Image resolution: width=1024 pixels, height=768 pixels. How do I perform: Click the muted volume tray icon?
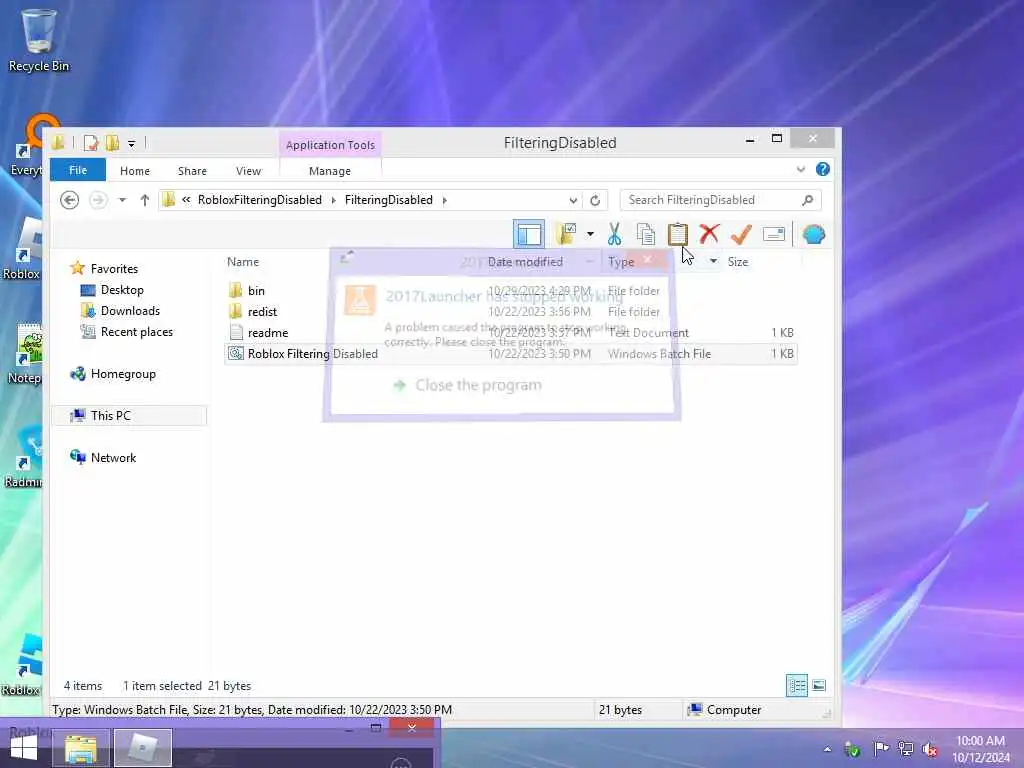pos(930,749)
